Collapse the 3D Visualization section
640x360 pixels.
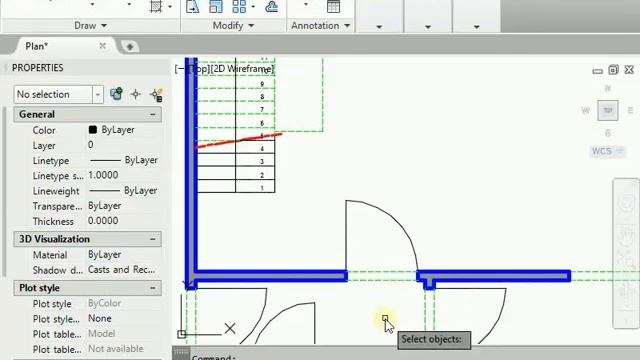pos(153,239)
